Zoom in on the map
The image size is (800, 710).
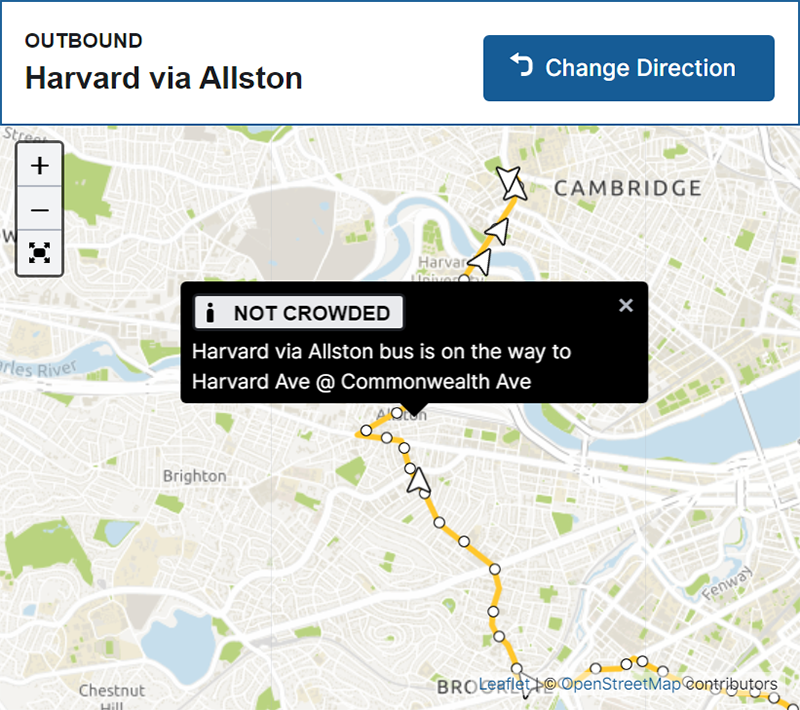tap(39, 165)
